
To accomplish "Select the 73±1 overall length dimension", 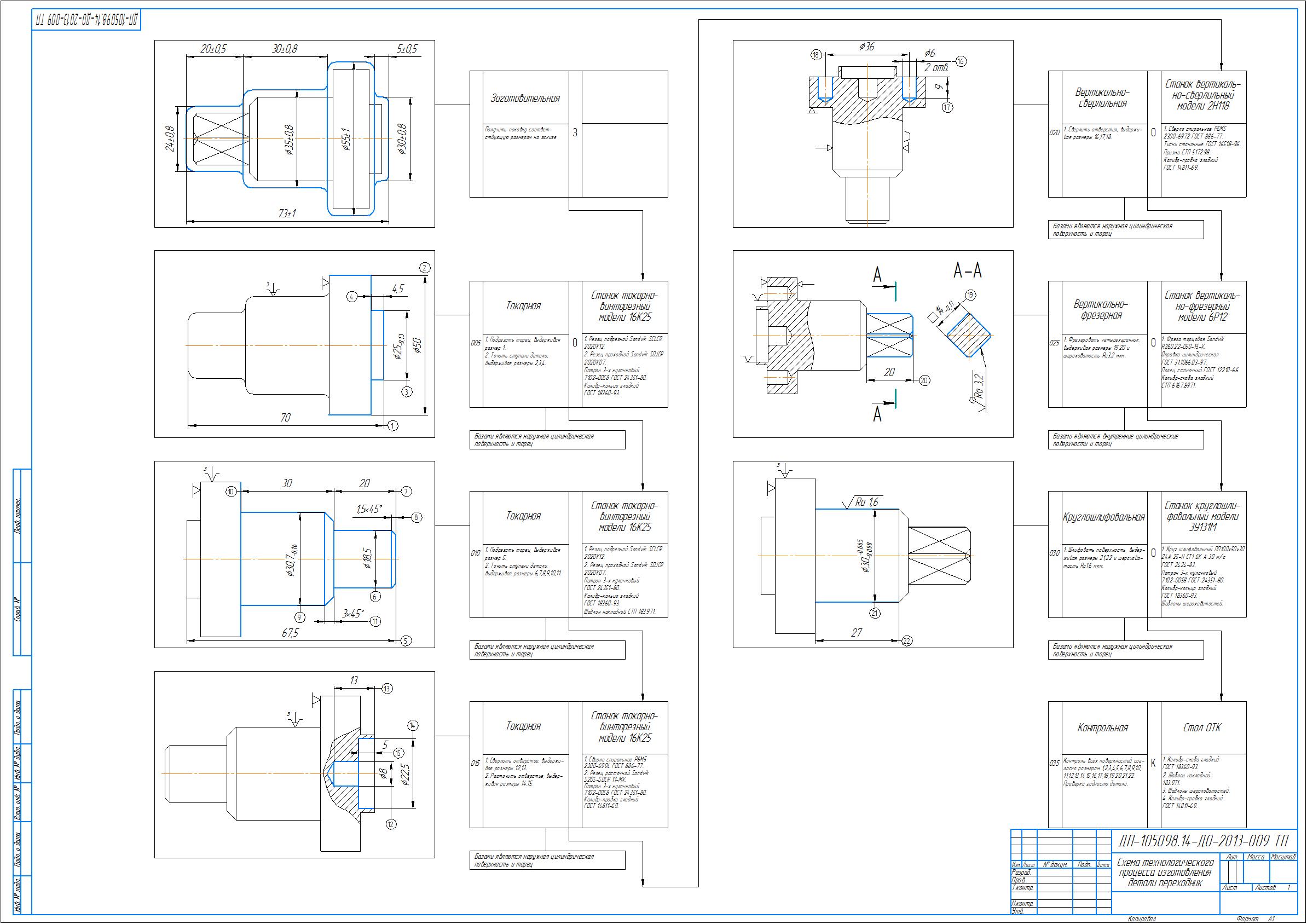I will (286, 213).
